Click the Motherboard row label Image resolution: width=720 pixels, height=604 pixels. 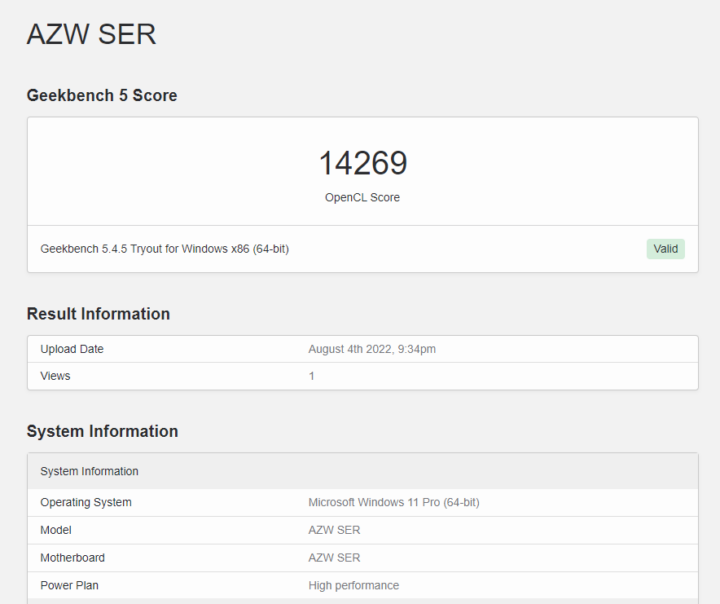(73, 558)
